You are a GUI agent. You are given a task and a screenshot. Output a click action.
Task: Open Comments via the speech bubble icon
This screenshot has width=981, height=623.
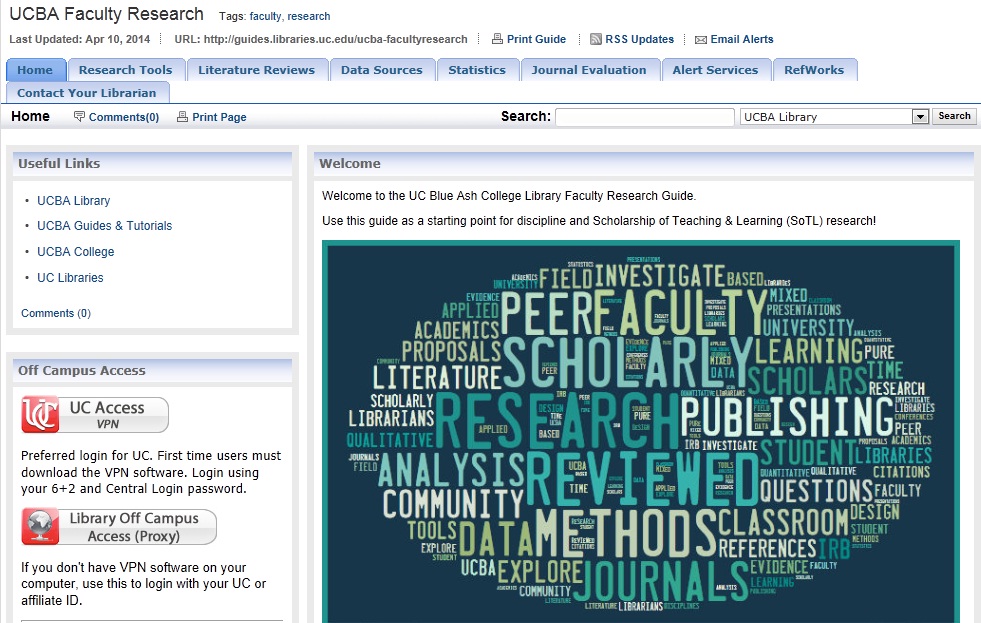79,117
